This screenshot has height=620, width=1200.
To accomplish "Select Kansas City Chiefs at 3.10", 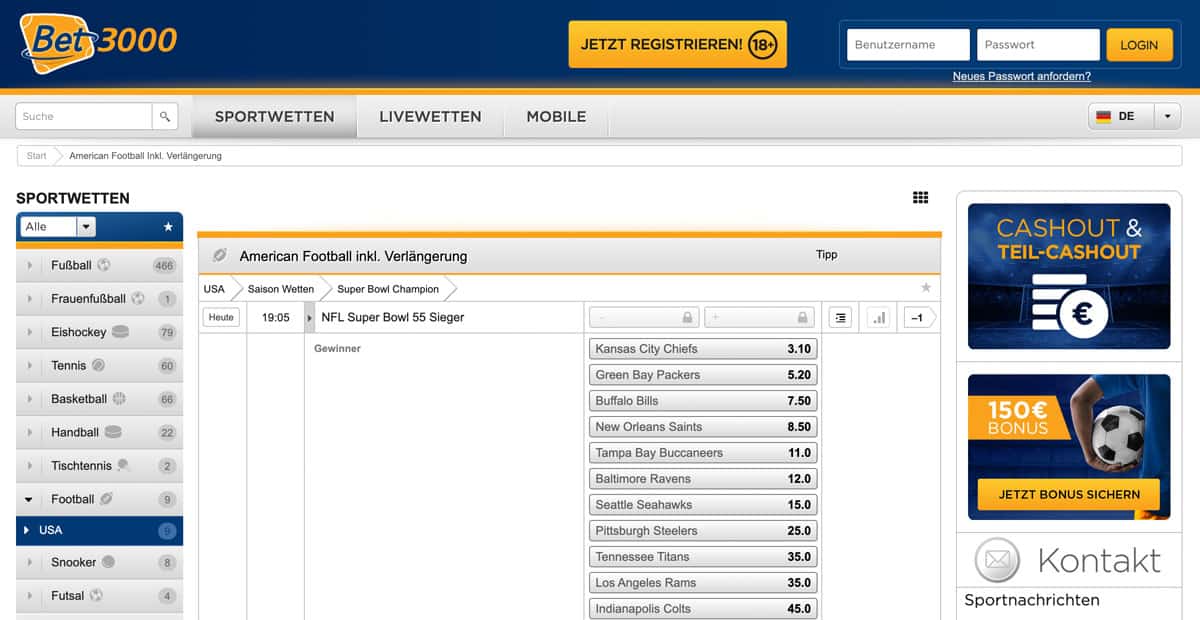I will pos(702,349).
